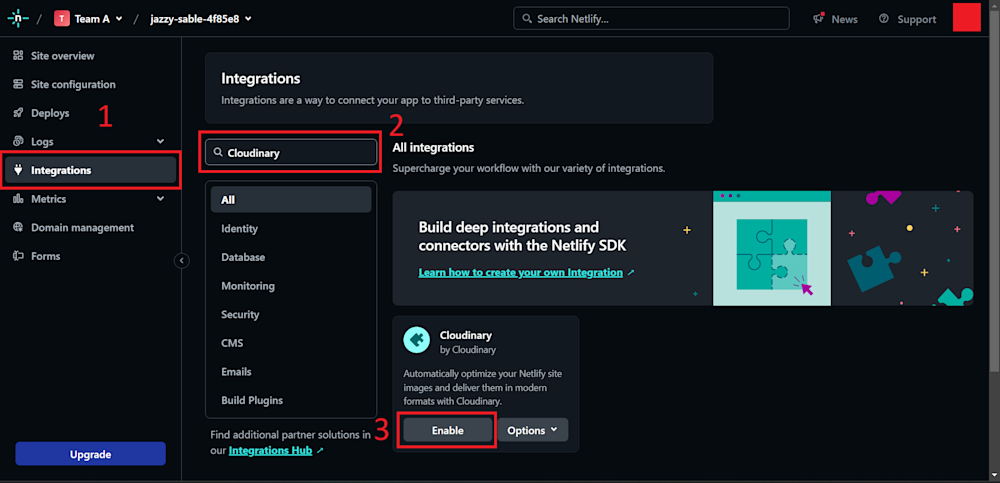The height and width of the screenshot is (483, 1000).
Task: Open Support help icon
Action: pyautogui.click(x=884, y=19)
